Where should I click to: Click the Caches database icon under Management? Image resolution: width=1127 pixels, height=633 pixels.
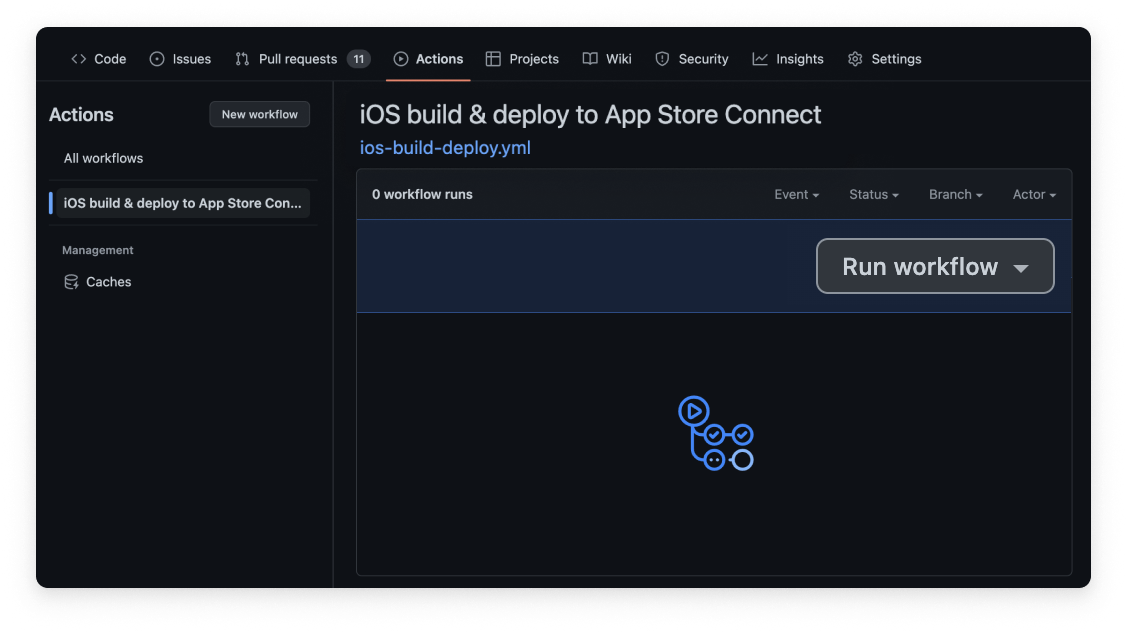point(71,282)
